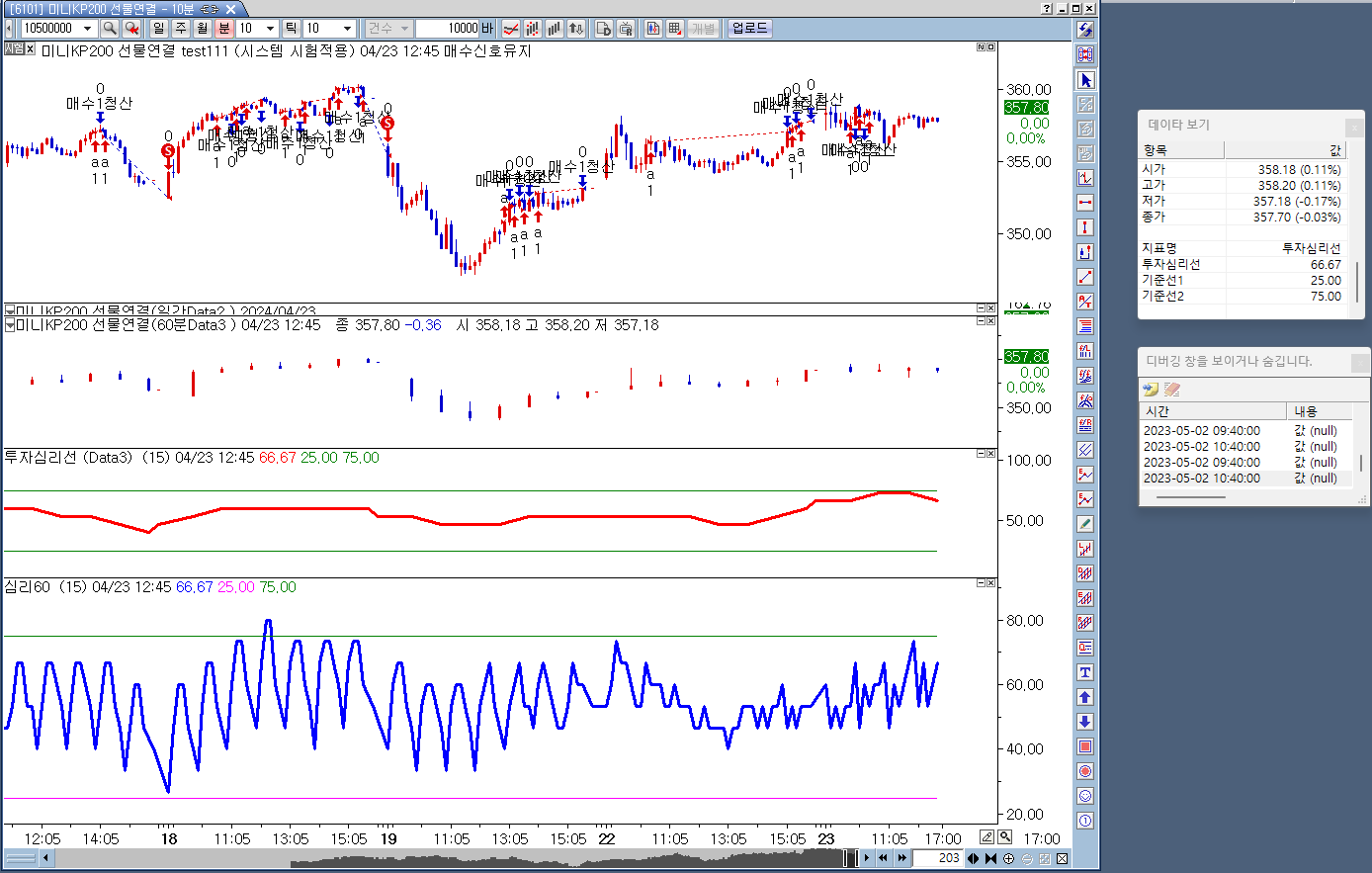This screenshot has height=873, width=1372.
Task: Toggle the 일 (daily) period button
Action: pos(159,29)
